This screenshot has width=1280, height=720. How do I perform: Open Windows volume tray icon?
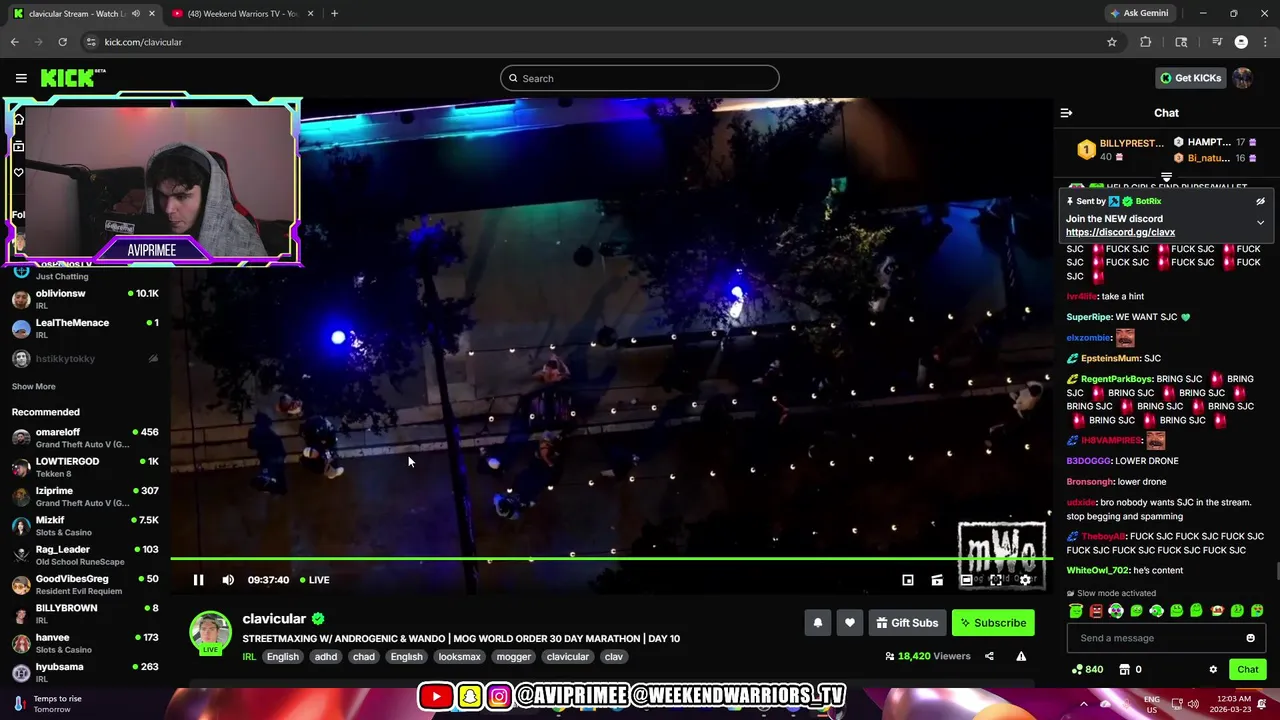click(1192, 704)
